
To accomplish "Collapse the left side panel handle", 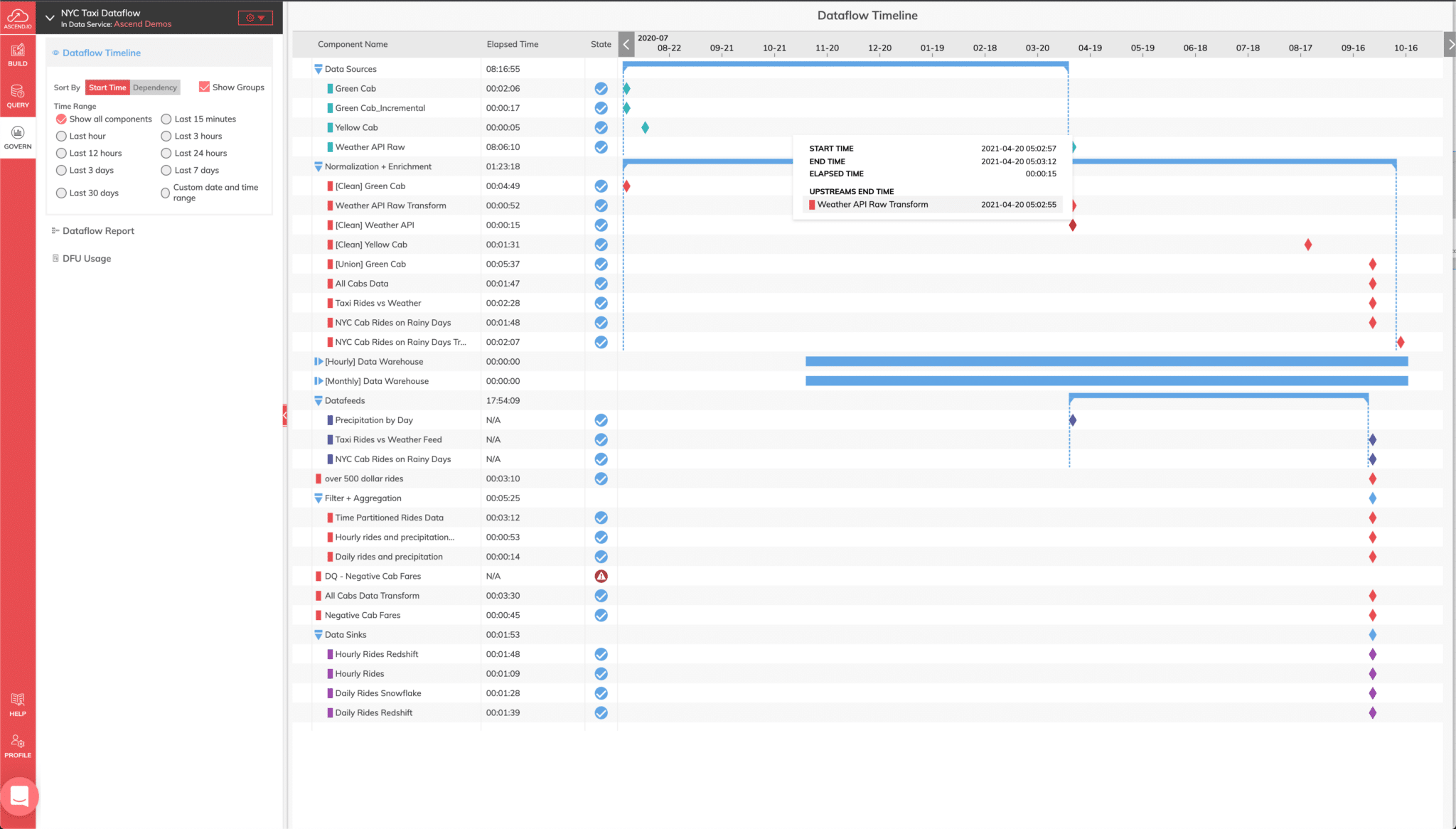I will tap(285, 414).
